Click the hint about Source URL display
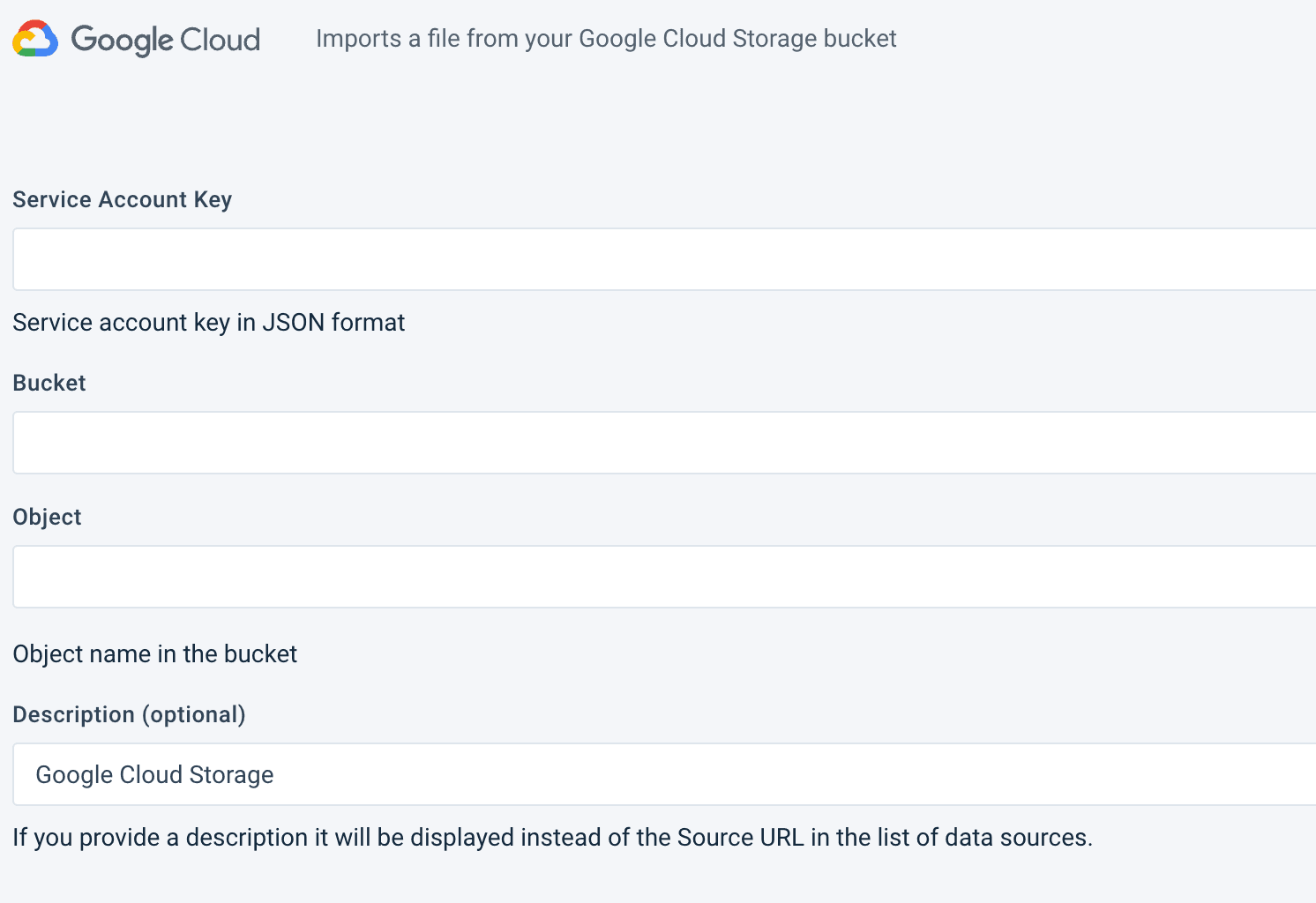The width and height of the screenshot is (1316, 903). click(552, 838)
